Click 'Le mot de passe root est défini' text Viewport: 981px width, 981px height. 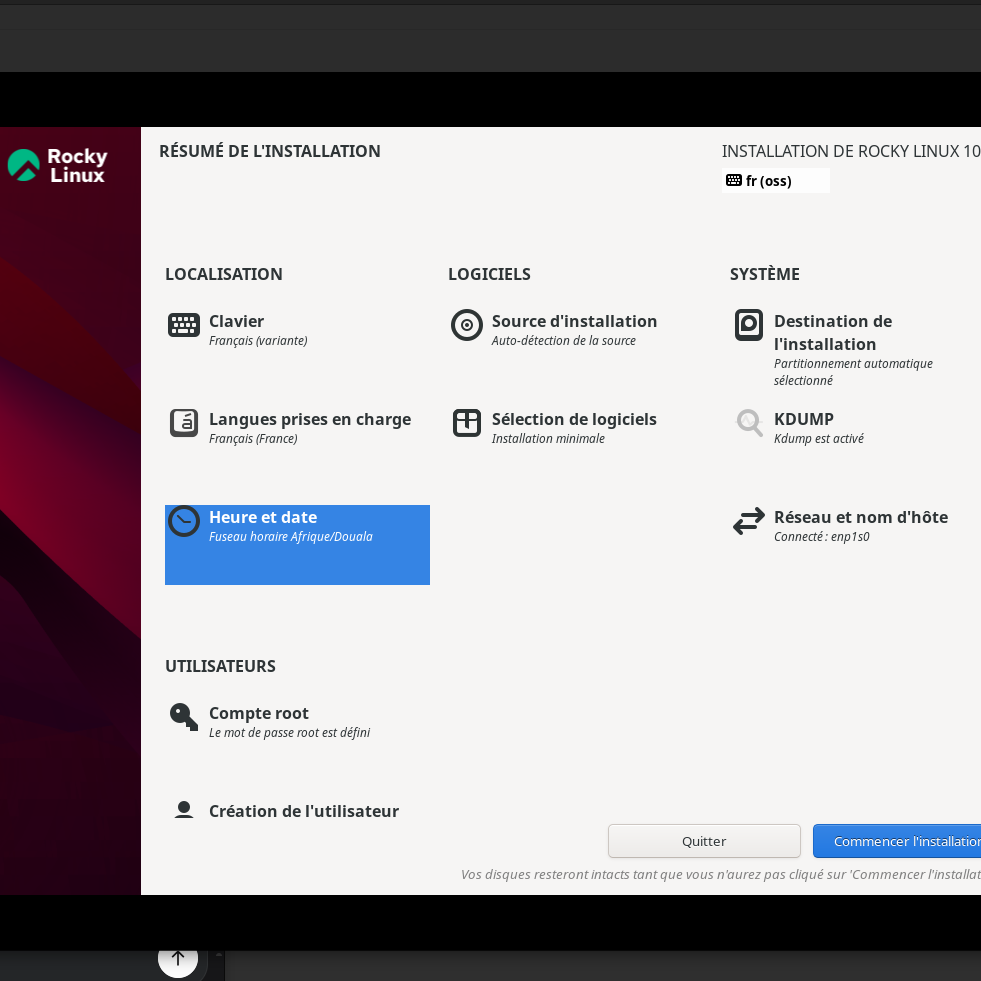289,733
